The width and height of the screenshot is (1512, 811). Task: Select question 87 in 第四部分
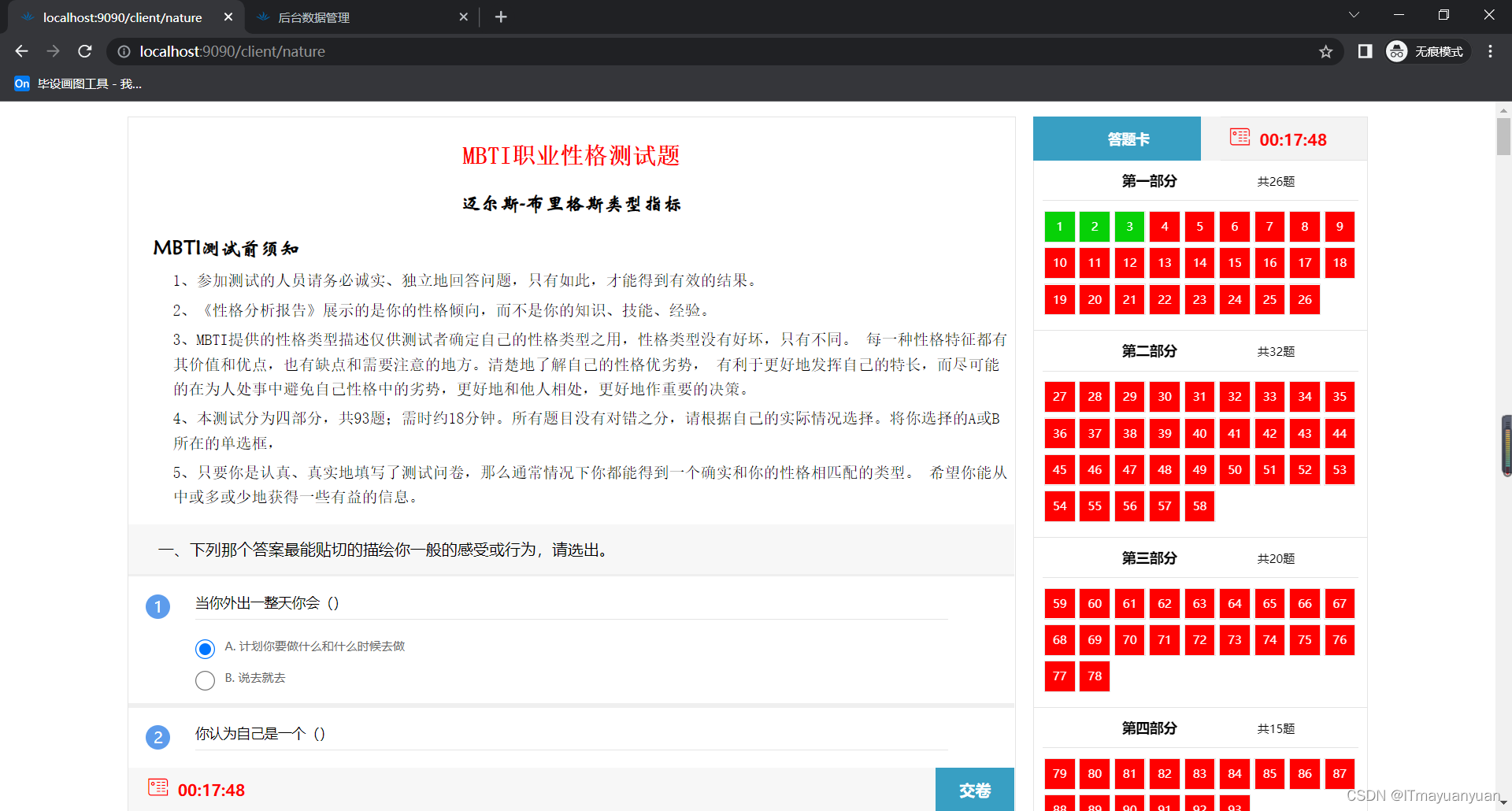[1340, 774]
